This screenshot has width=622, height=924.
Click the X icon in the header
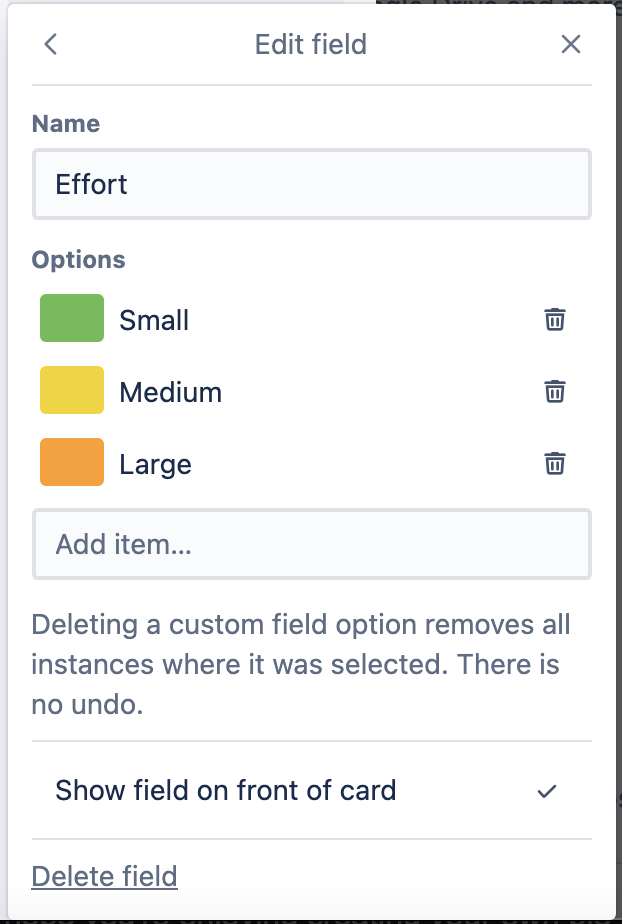click(570, 44)
